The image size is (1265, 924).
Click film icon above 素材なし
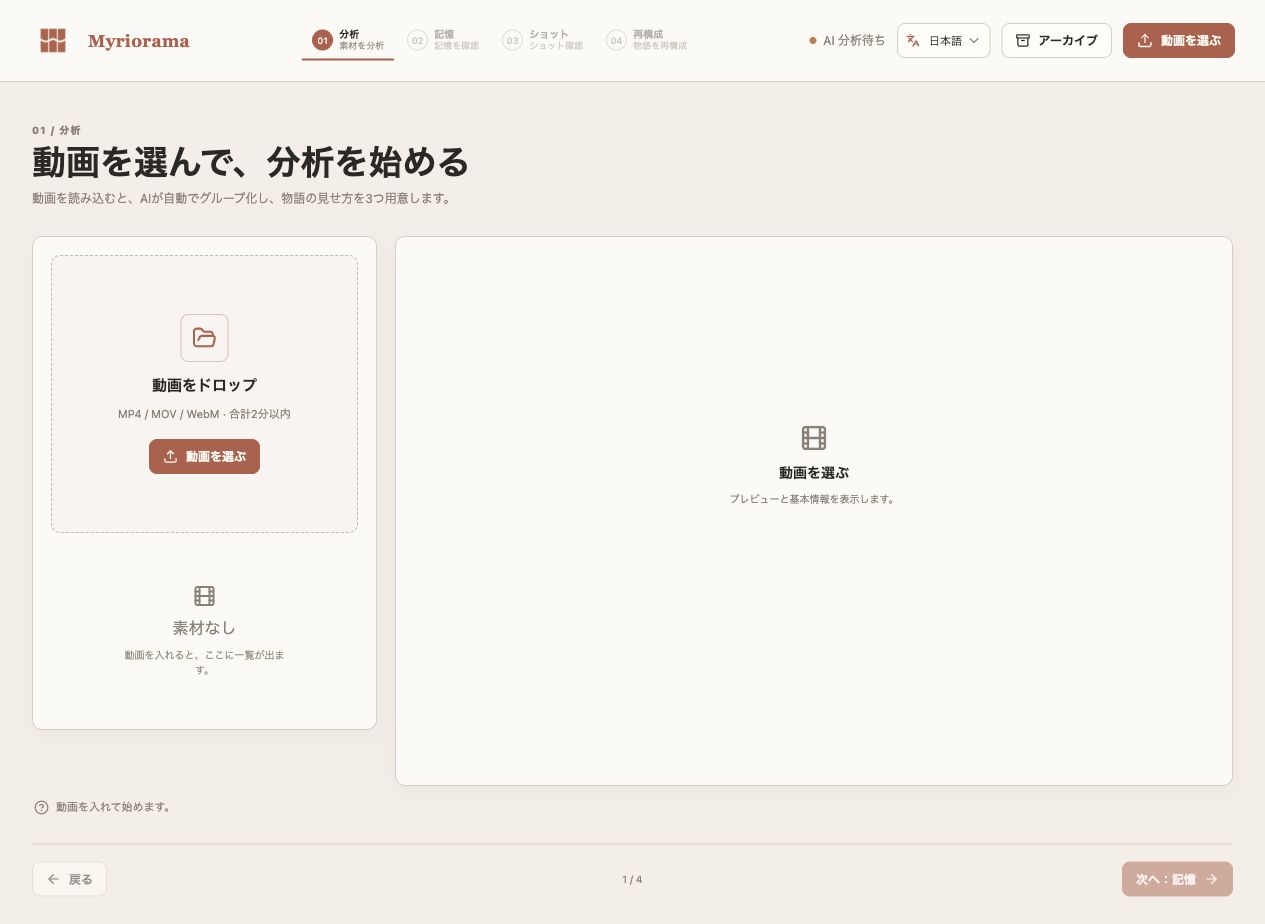[x=204, y=596]
